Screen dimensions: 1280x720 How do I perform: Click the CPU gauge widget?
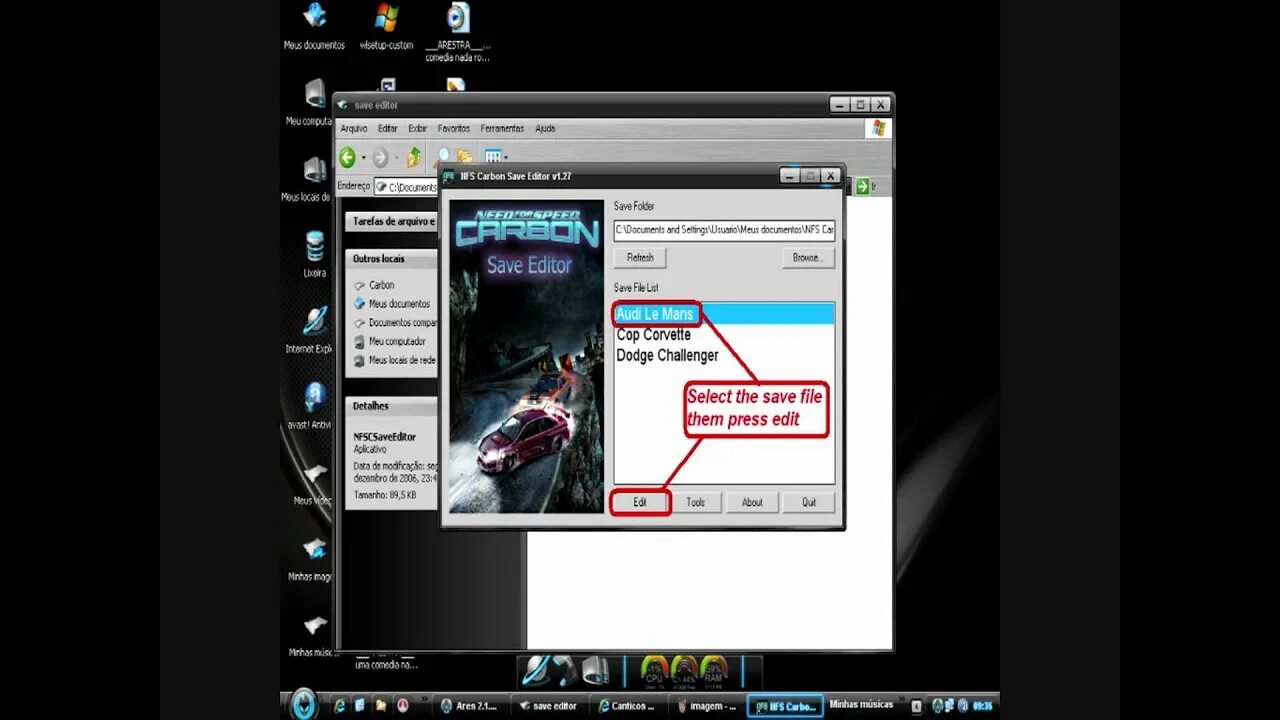tap(654, 672)
